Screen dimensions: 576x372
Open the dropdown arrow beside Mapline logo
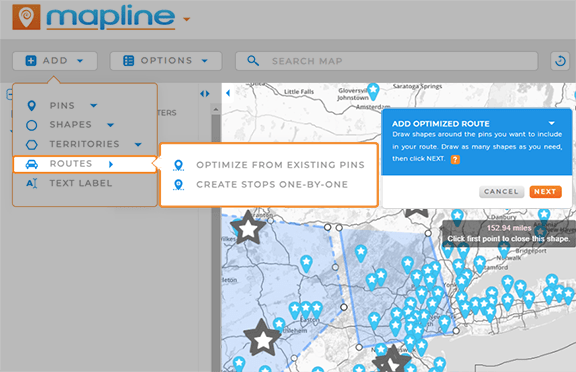click(x=187, y=19)
